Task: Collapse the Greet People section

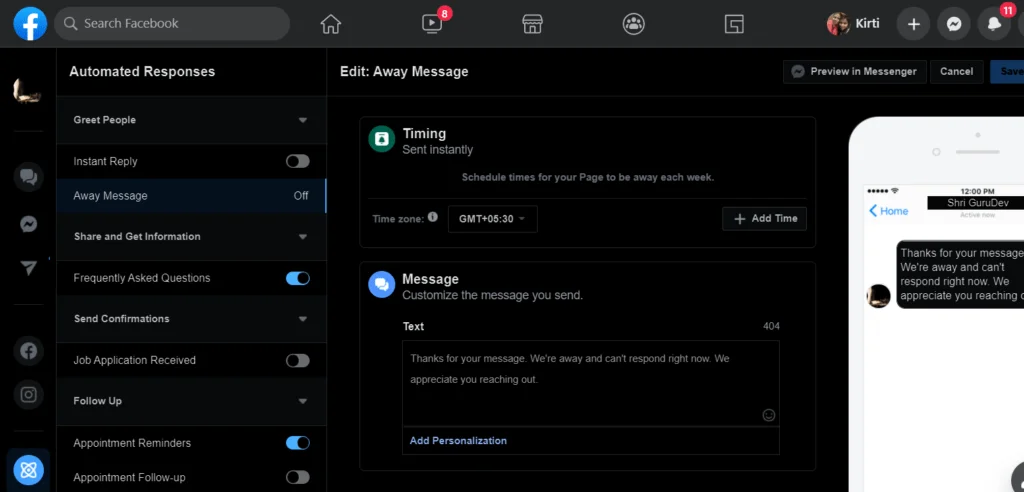Action: pyautogui.click(x=303, y=120)
